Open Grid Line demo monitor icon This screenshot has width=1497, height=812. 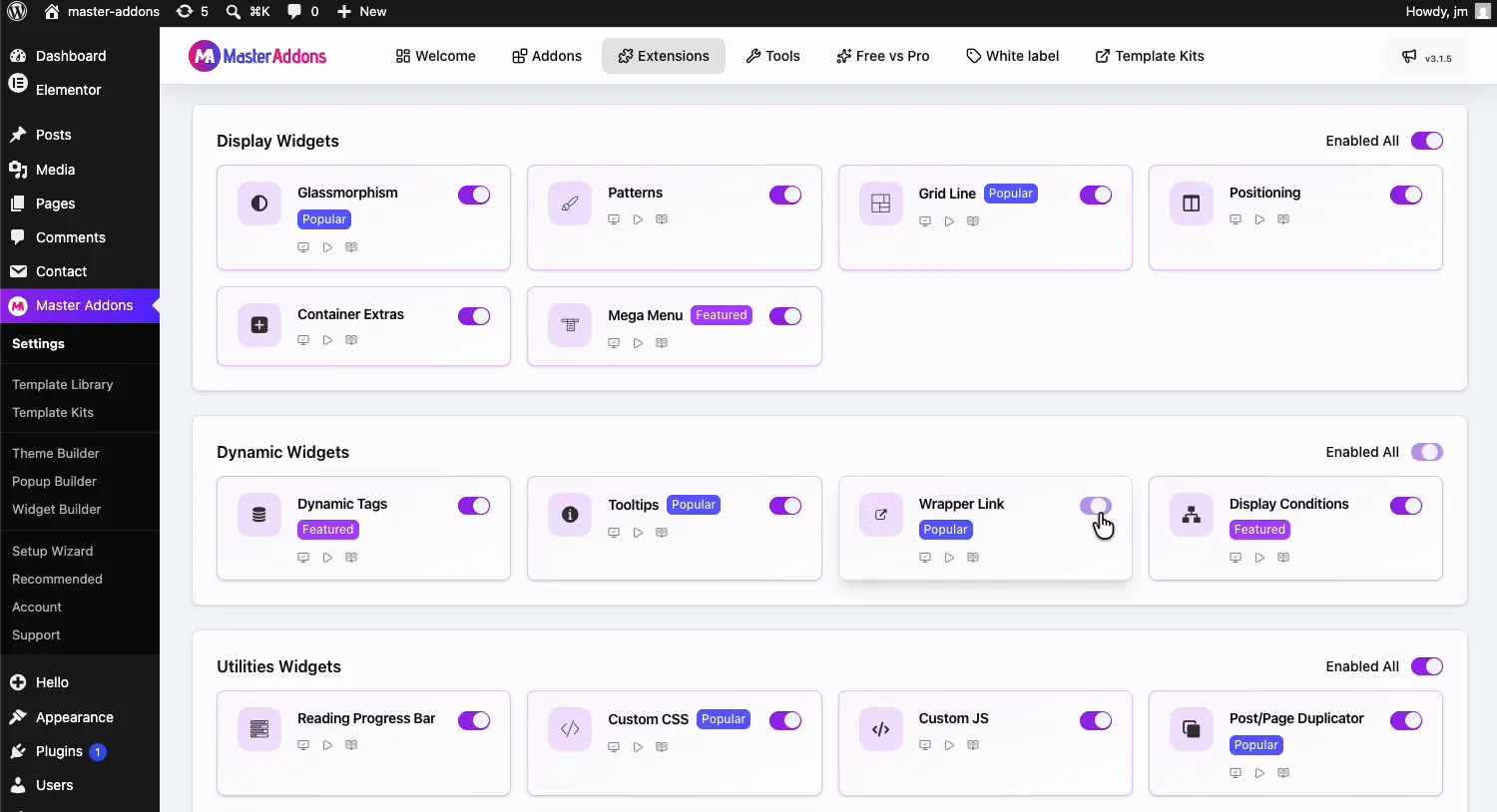coord(925,221)
